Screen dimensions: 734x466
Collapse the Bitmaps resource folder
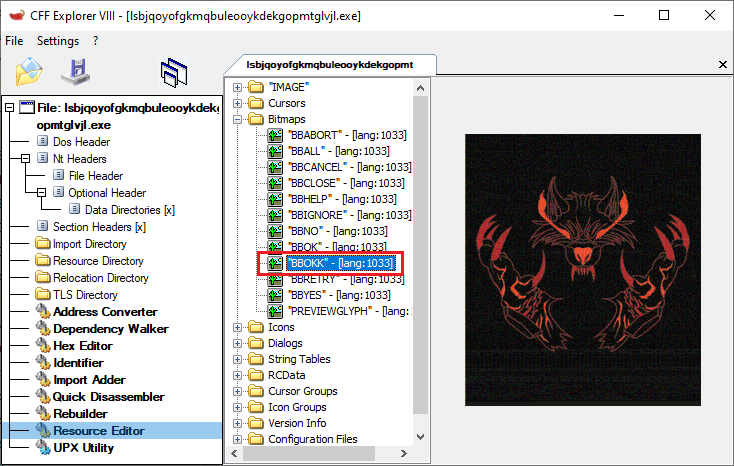point(238,119)
